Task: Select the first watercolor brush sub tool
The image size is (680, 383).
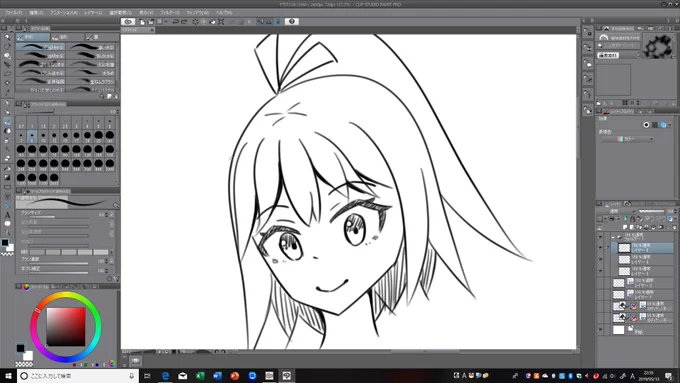Action: click(x=41, y=47)
